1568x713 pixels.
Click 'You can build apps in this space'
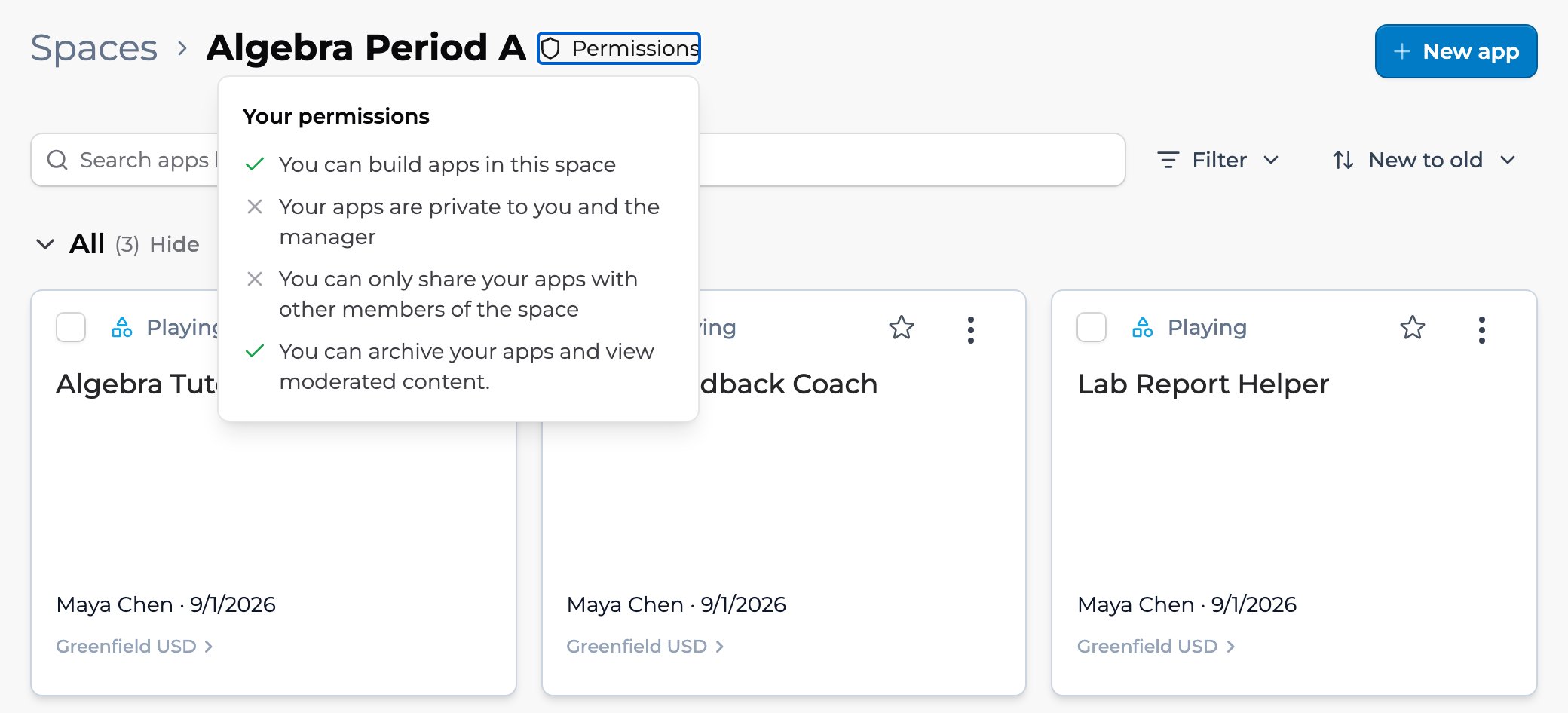pyautogui.click(x=447, y=164)
